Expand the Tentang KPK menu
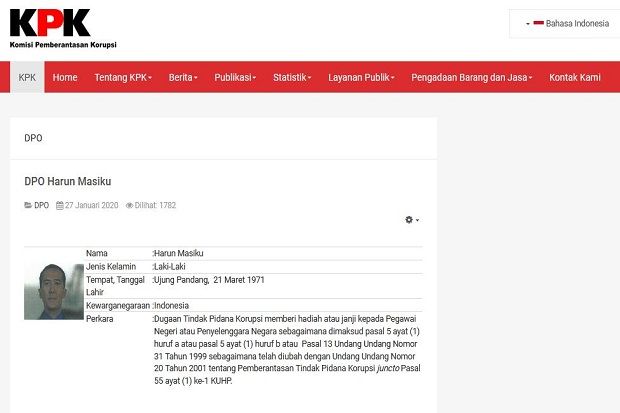Screen dimensions: 620x413 (x=123, y=77)
